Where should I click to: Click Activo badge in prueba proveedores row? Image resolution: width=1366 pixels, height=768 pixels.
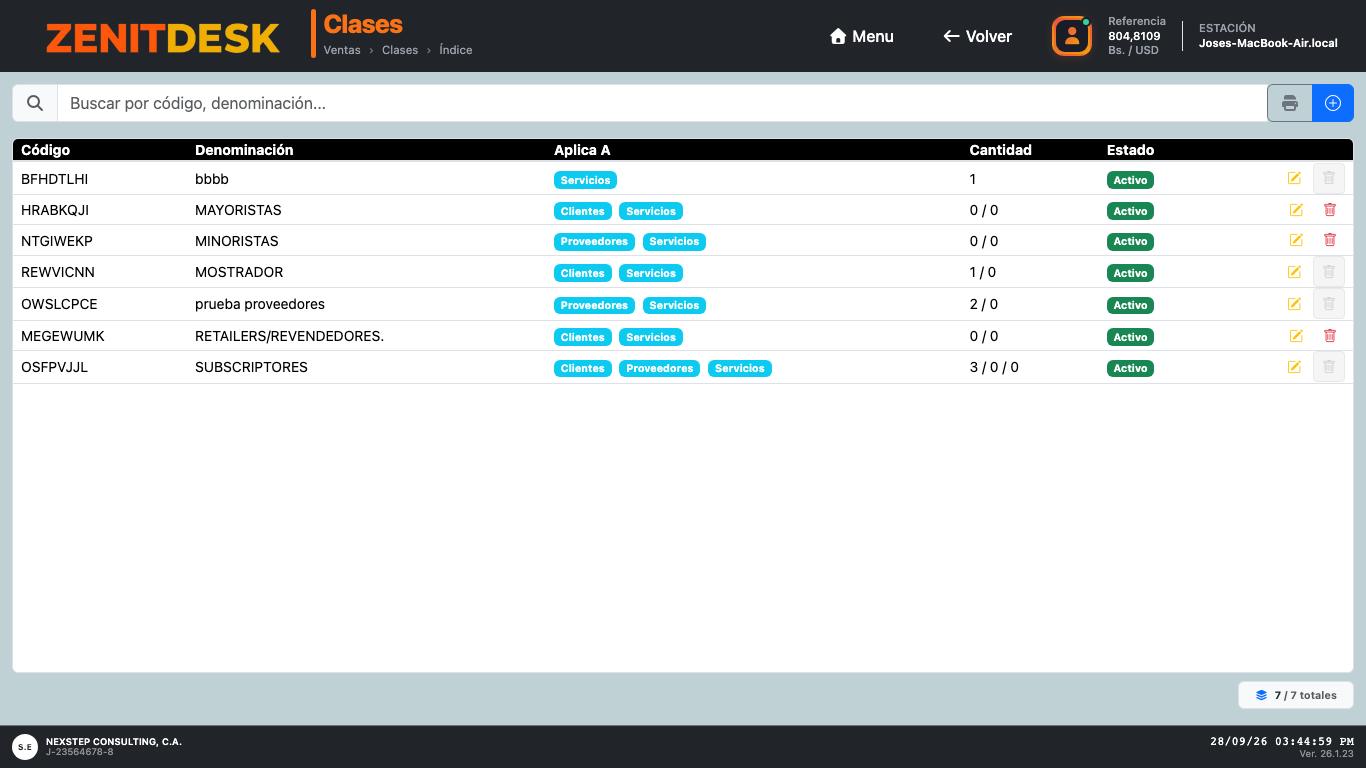coord(1130,305)
